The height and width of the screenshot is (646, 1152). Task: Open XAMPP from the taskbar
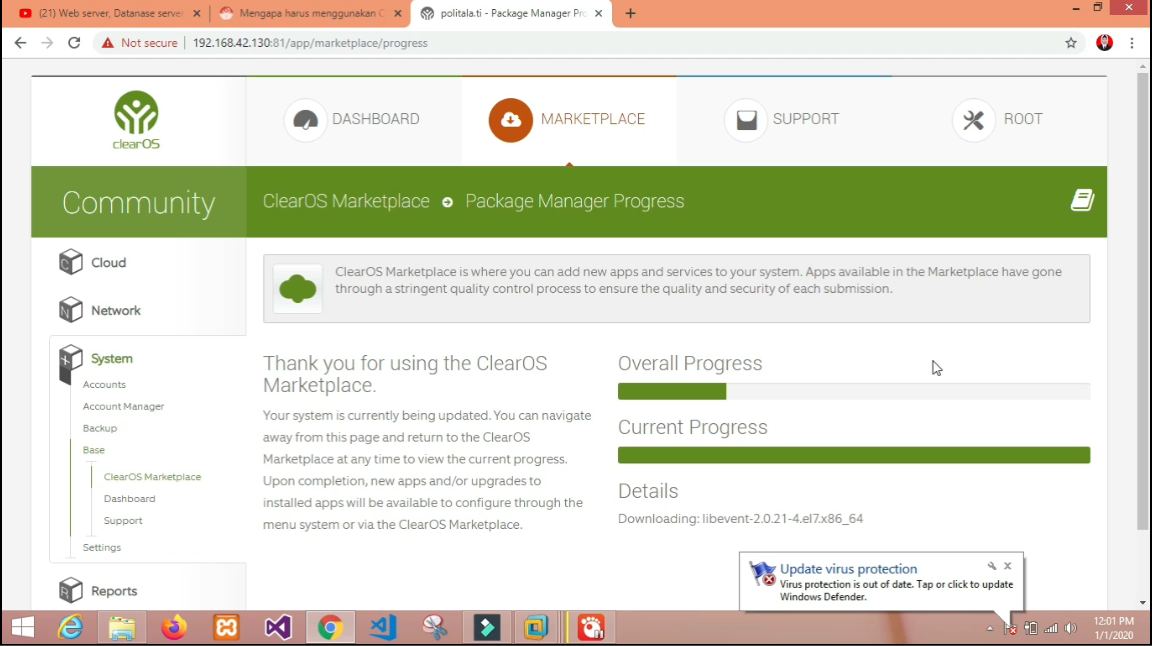[226, 628]
